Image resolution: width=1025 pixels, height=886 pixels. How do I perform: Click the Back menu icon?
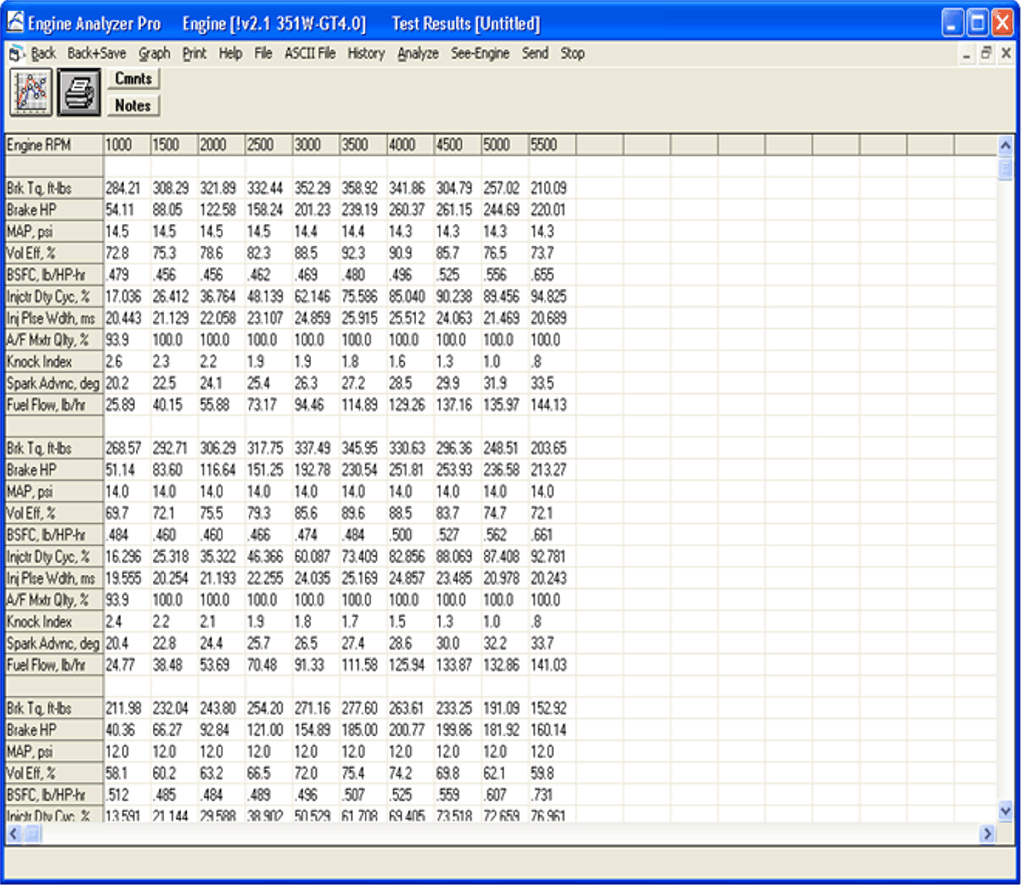(x=17, y=54)
